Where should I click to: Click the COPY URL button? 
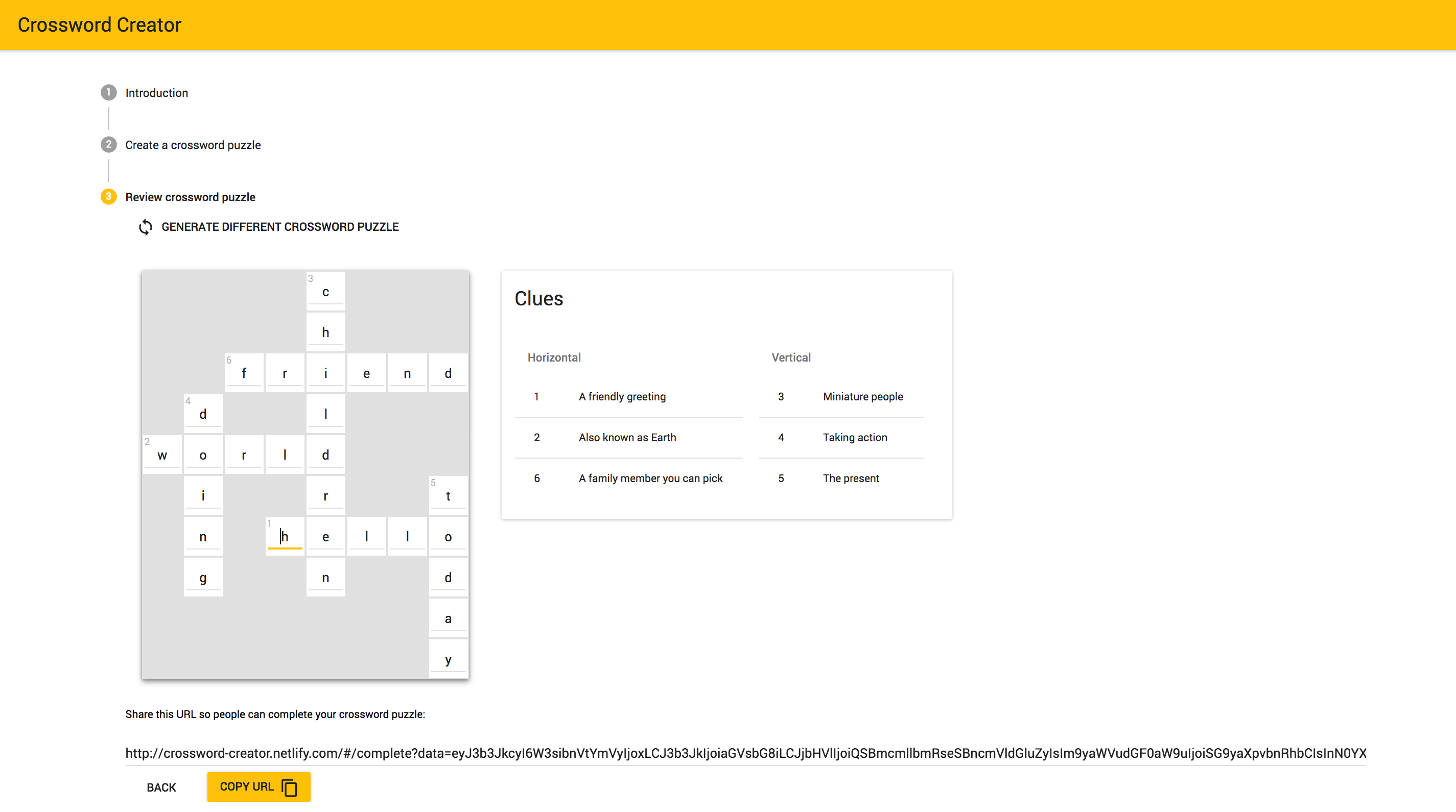[x=257, y=786]
